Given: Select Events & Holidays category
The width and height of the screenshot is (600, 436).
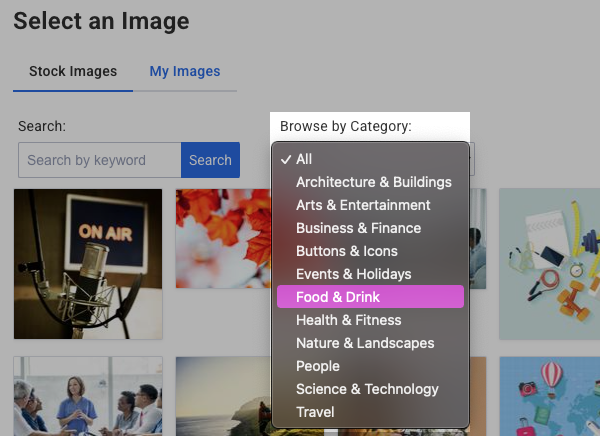Looking at the screenshot, I should click(353, 274).
